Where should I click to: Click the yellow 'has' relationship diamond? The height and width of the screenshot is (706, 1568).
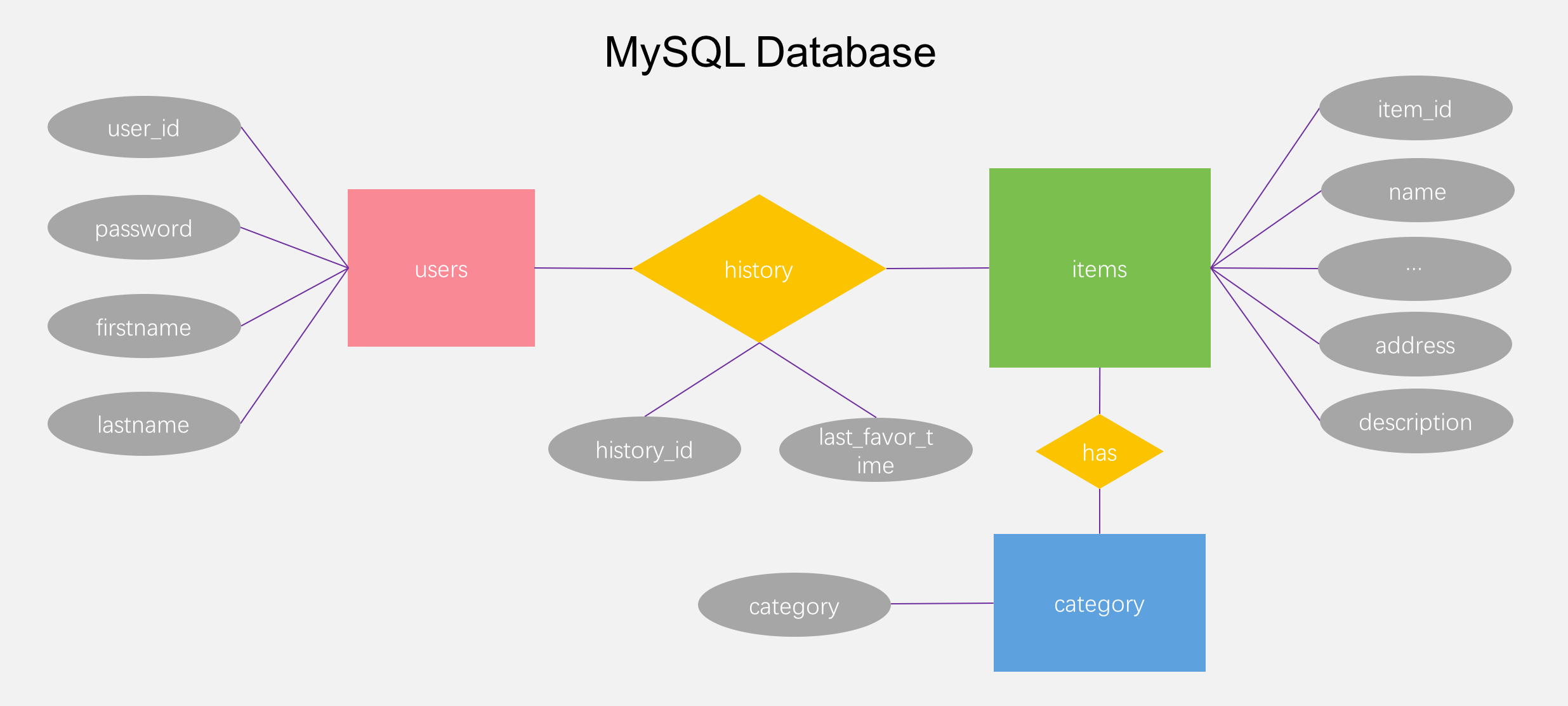click(1099, 452)
